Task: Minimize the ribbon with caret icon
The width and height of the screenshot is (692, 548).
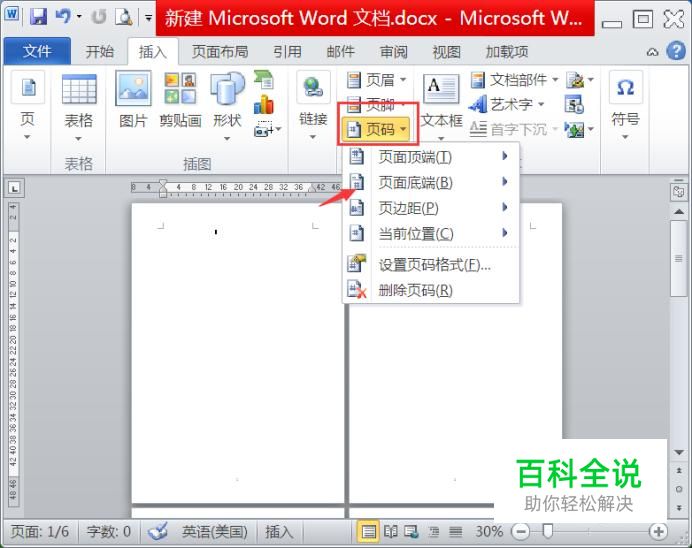Action: (x=652, y=52)
